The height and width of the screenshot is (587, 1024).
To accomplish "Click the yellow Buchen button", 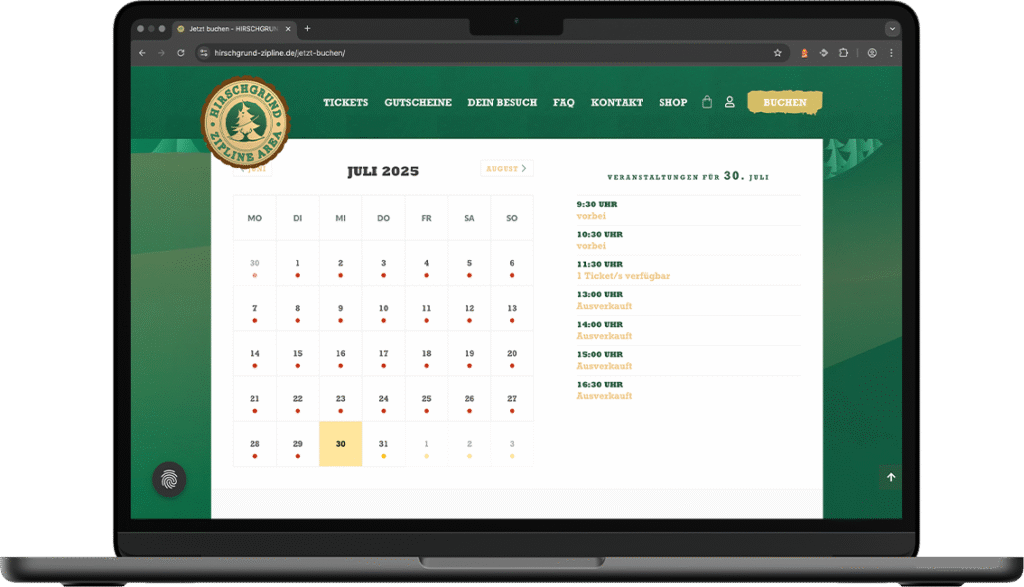I will pos(784,102).
